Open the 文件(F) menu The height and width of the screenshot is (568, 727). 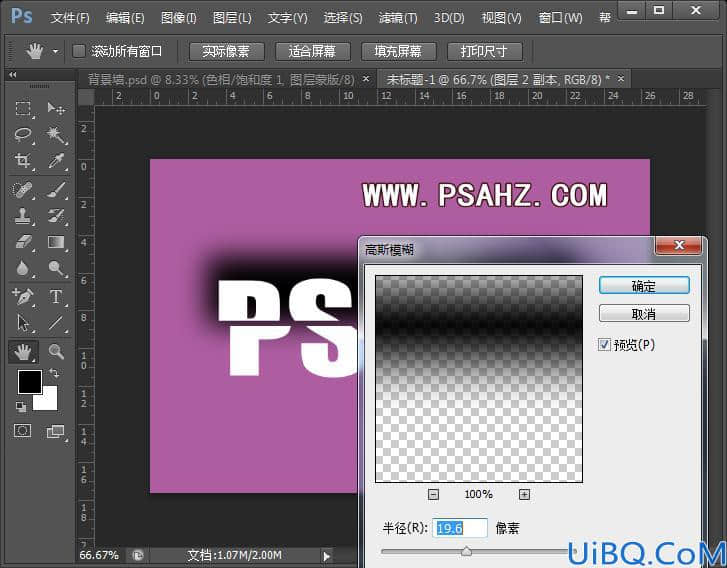click(70, 18)
